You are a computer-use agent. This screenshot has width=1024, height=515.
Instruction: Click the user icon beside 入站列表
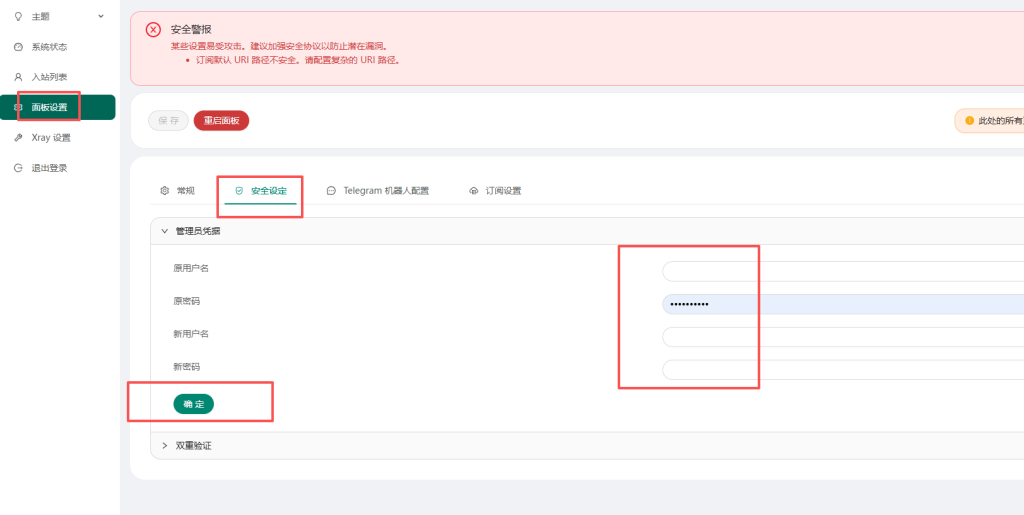(18, 77)
